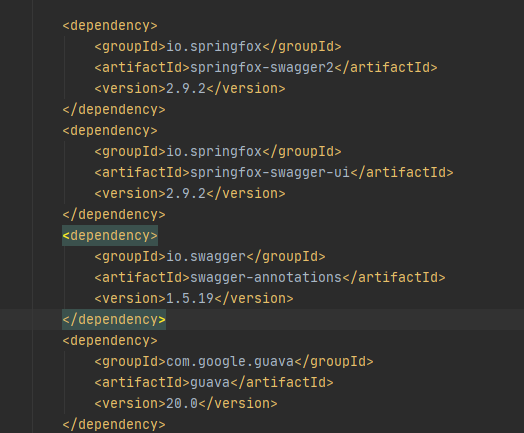Viewport: 524px width, 433px height.
Task: Click first io.springfox groupId value
Action: (x=214, y=46)
